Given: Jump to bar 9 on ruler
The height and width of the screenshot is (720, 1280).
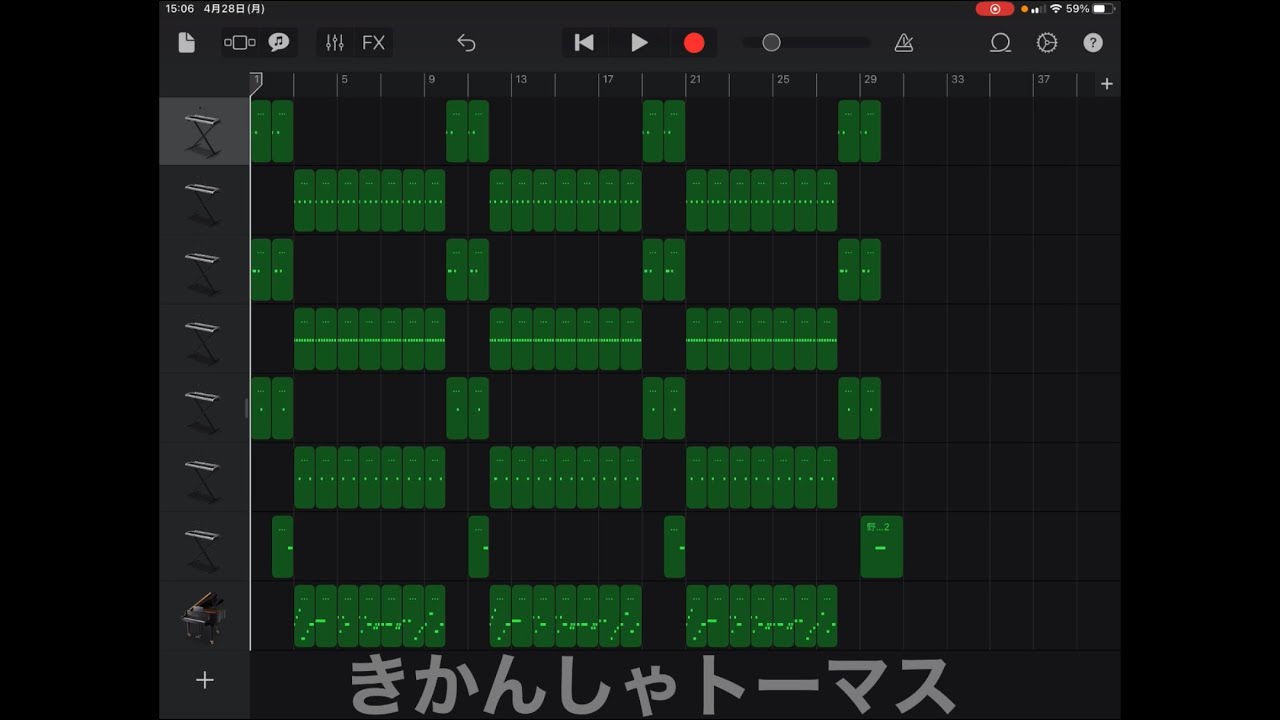Looking at the screenshot, I should point(431,79).
